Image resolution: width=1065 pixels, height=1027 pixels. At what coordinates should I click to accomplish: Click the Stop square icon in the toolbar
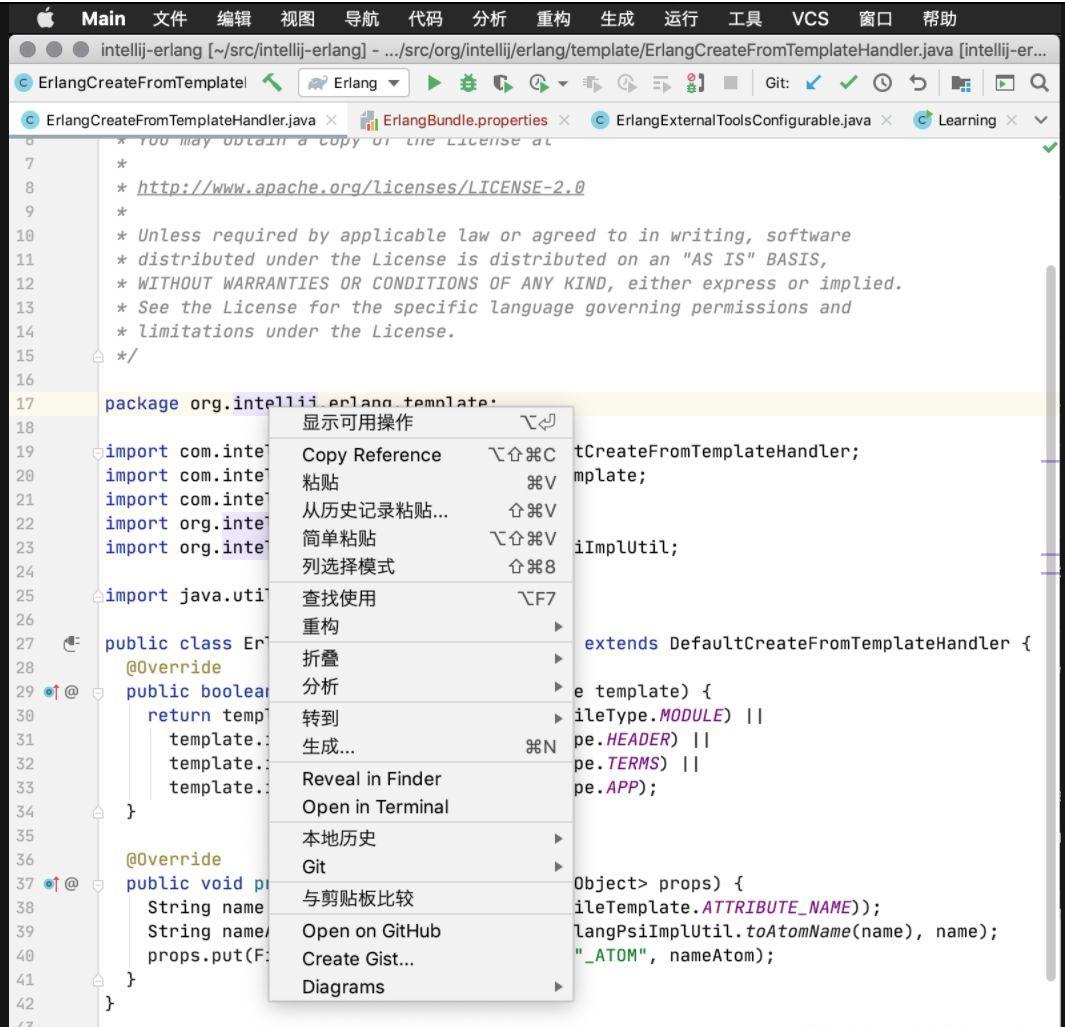pyautogui.click(x=731, y=83)
